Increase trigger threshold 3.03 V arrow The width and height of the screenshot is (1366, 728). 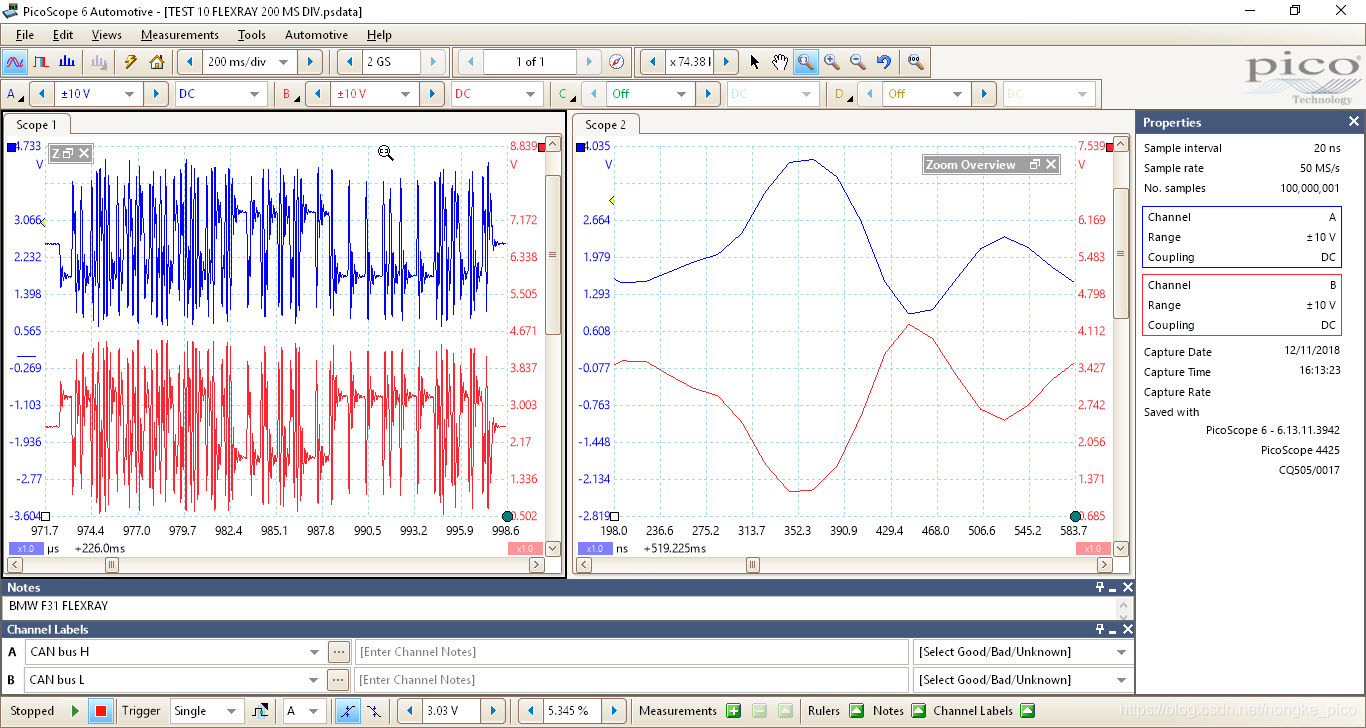click(492, 711)
